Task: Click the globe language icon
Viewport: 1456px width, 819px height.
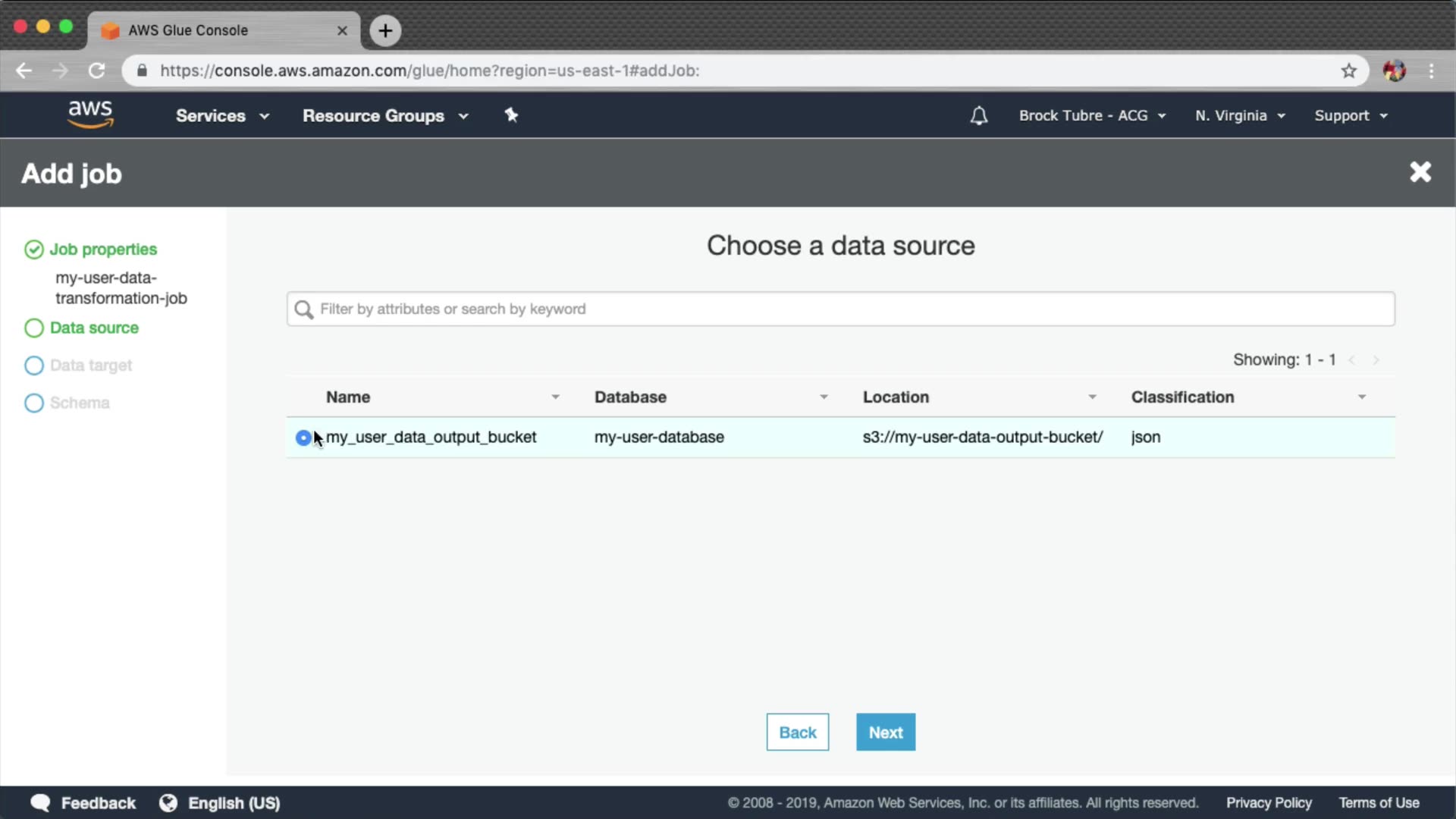Action: (168, 802)
